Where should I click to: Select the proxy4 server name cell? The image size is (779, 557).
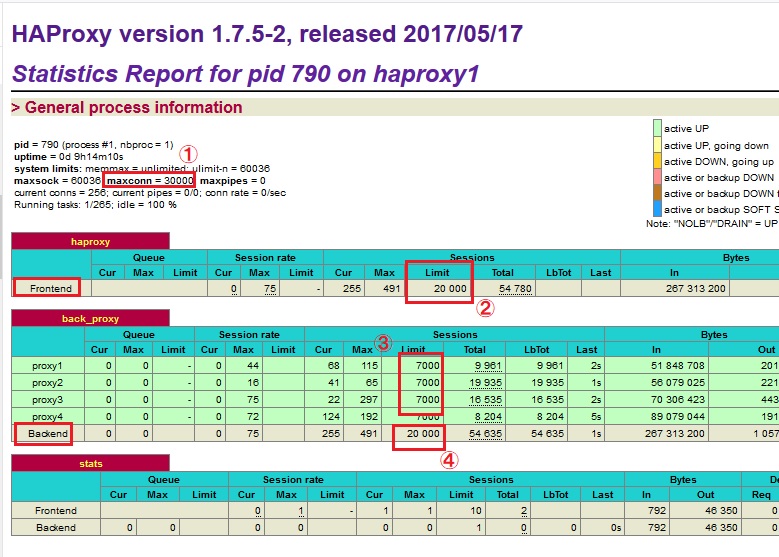tap(47, 416)
